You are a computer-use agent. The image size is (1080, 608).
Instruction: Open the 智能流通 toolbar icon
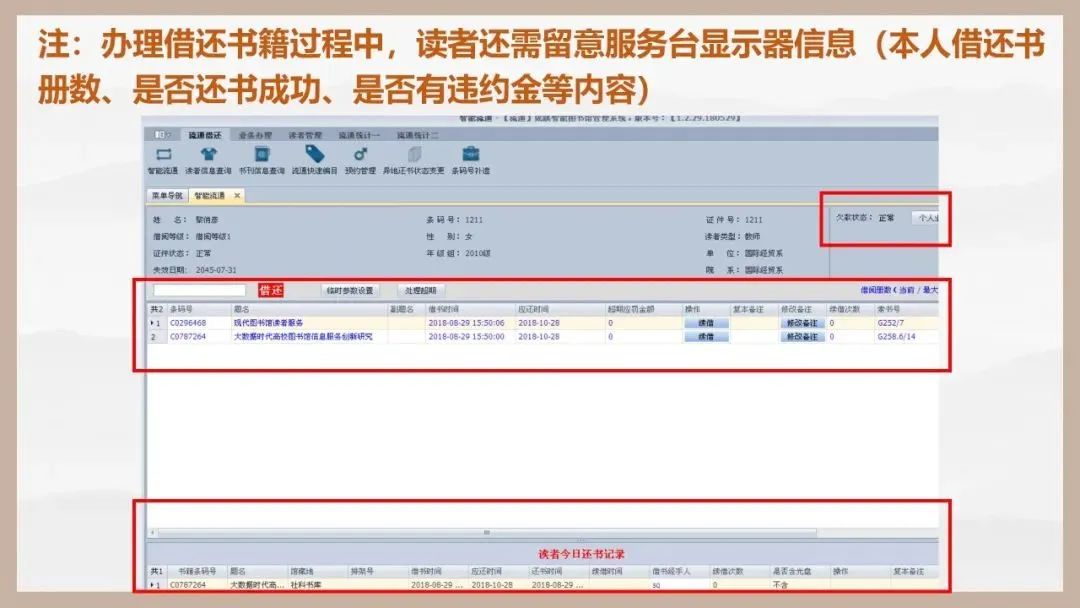[164, 155]
